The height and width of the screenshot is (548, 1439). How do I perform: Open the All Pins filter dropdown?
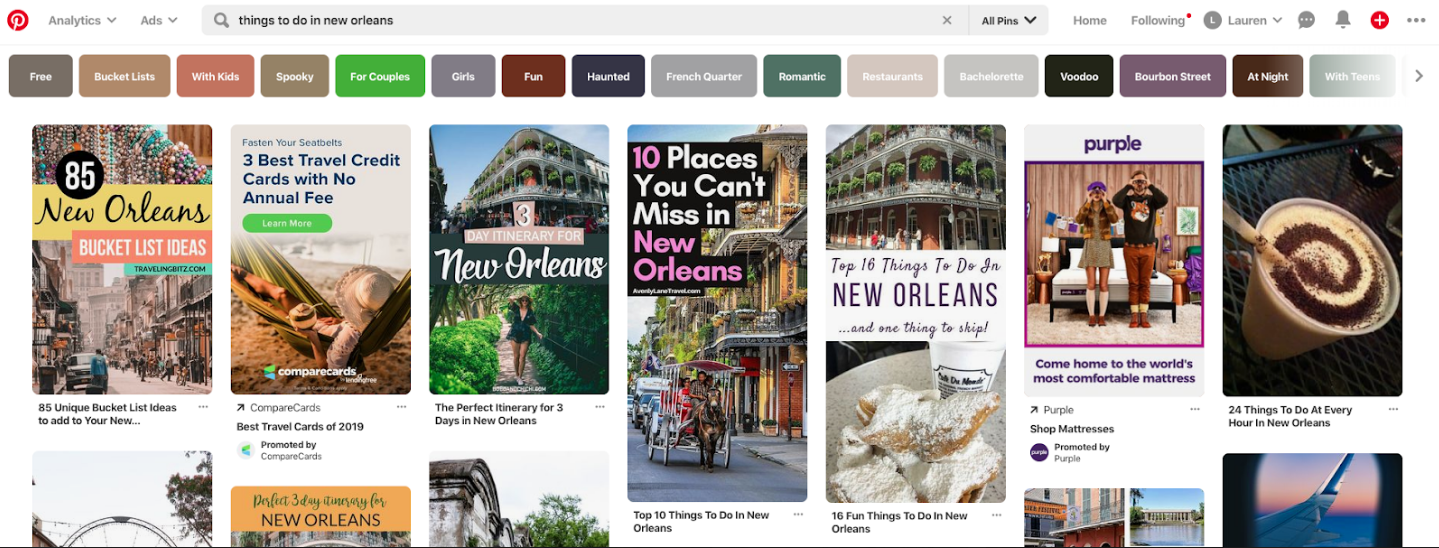1008,20
